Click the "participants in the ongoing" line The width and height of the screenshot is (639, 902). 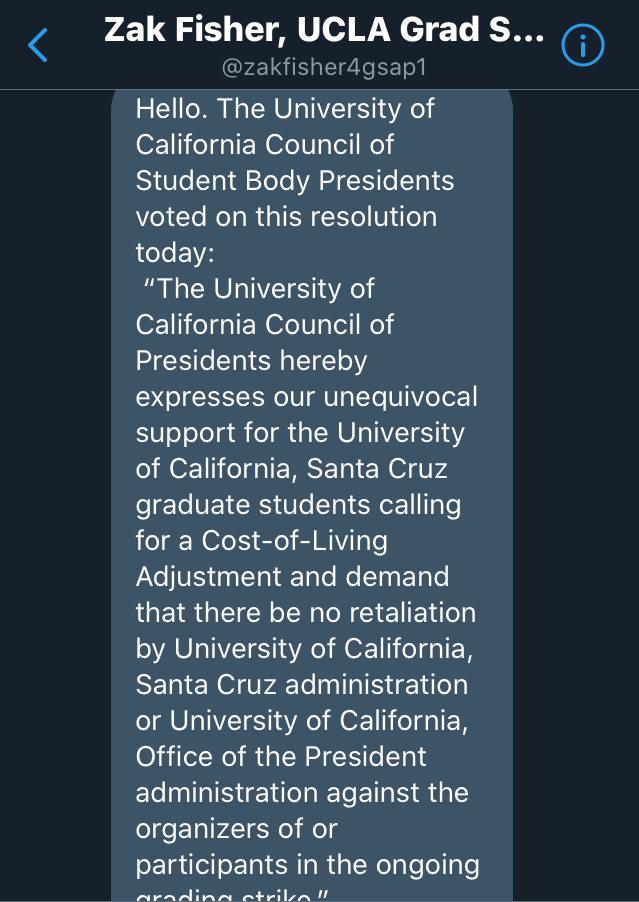coord(307,865)
